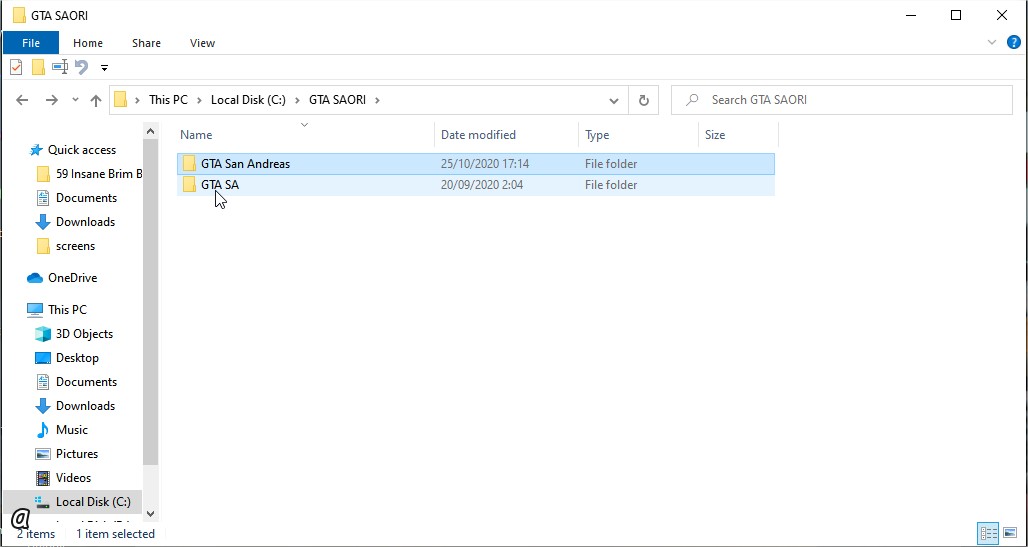
Task: Click the date 20/09/2020 2:04
Action: coord(482,185)
